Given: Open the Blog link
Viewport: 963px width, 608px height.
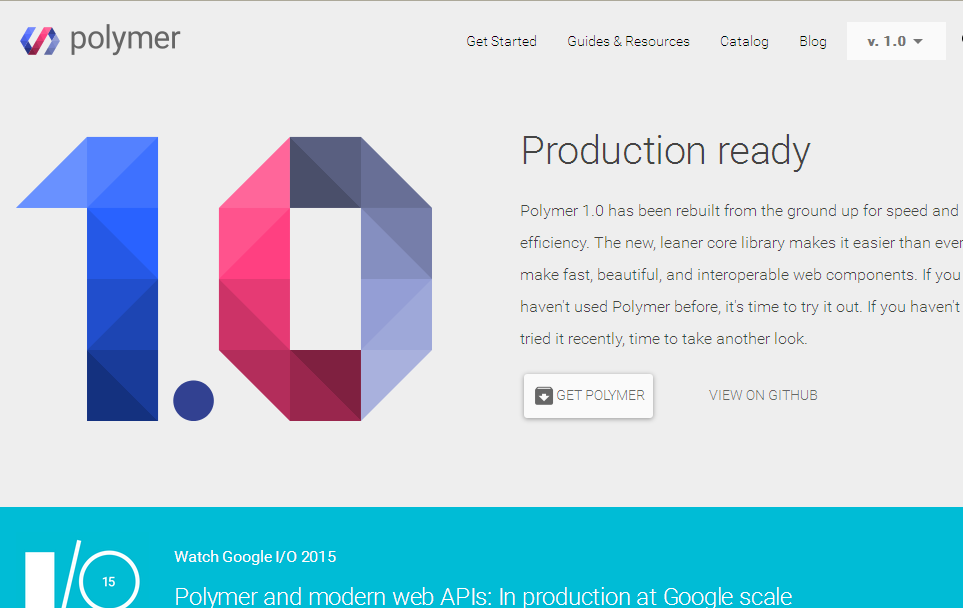Looking at the screenshot, I should [x=813, y=41].
